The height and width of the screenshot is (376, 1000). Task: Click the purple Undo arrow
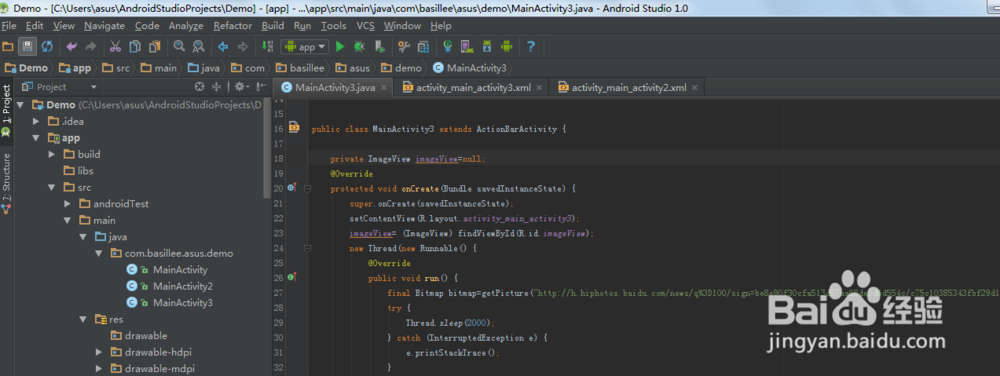[x=71, y=47]
